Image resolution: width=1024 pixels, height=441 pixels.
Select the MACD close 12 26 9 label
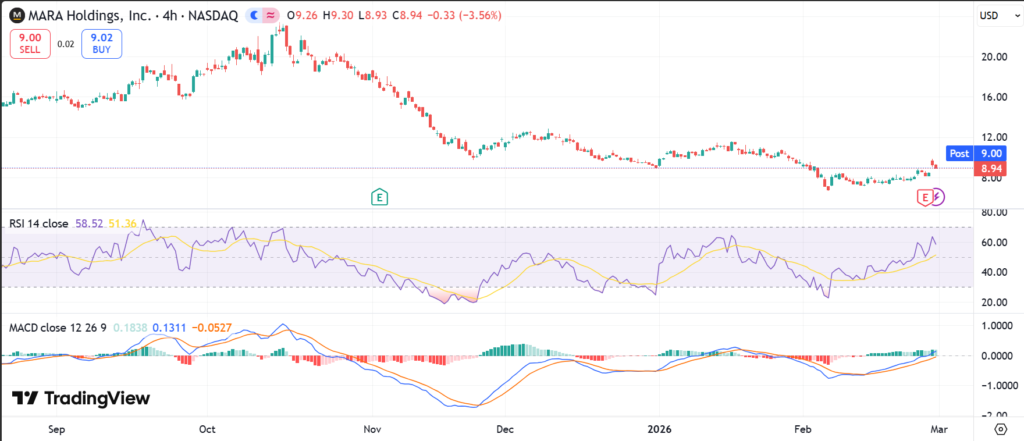[x=56, y=327]
